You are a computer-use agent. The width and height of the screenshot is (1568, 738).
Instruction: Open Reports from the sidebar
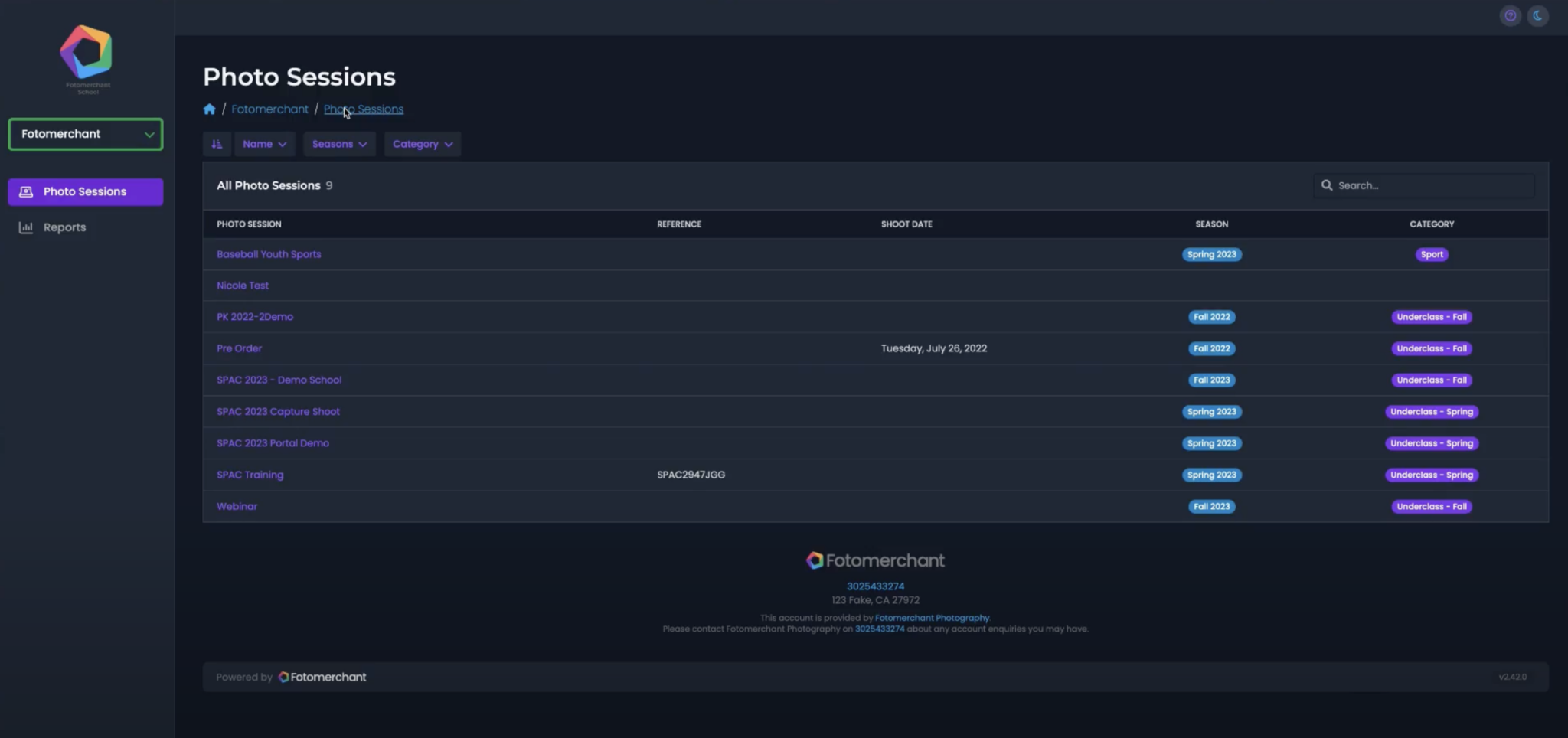pos(64,227)
